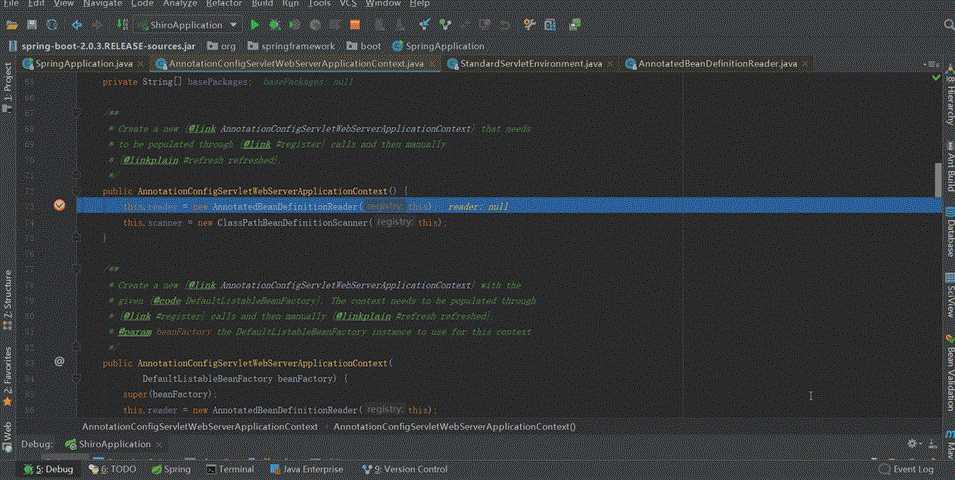Start debugging with the green bug icon
955x480 pixels.
(x=275, y=25)
